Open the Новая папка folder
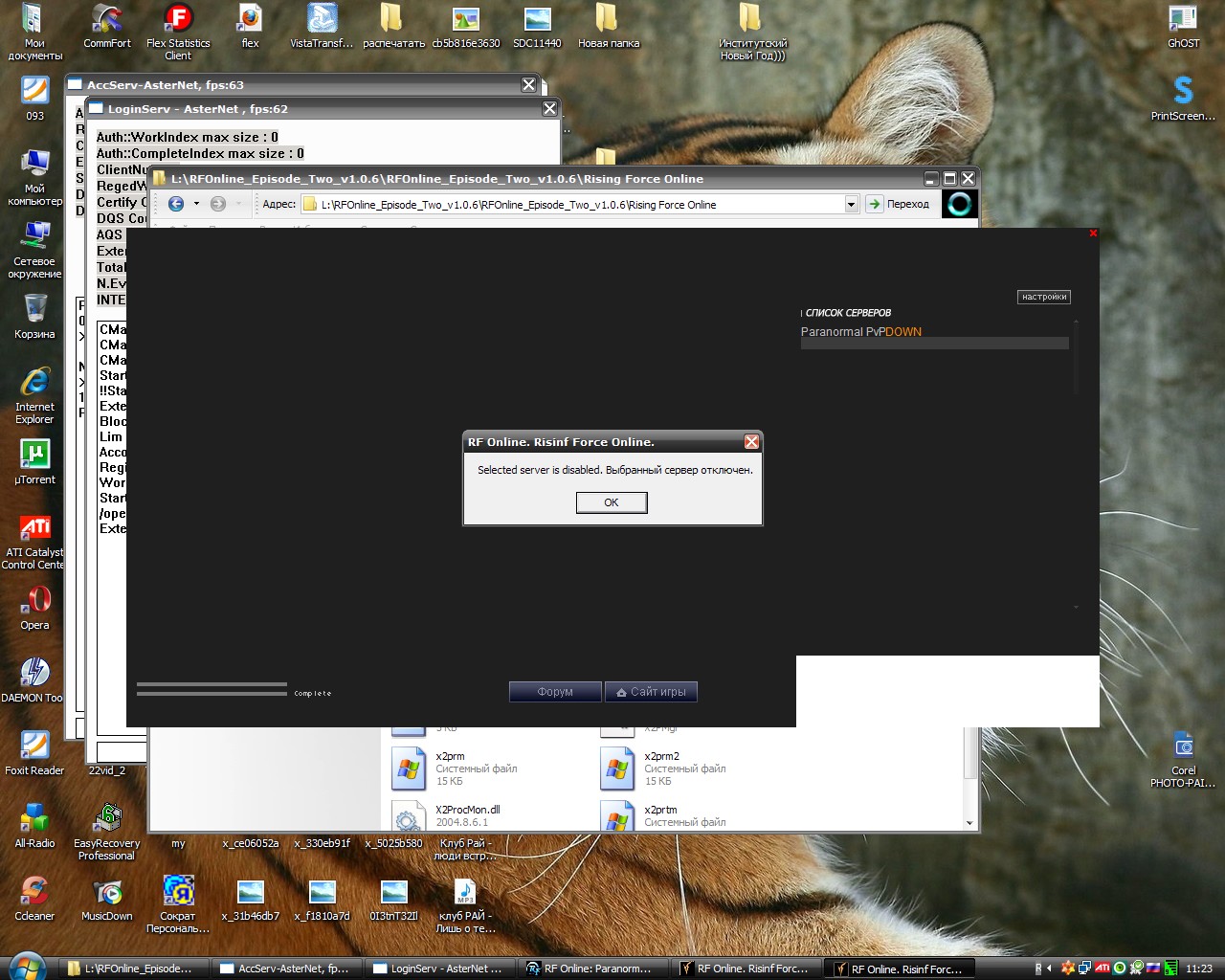1225x980 pixels. (608, 26)
